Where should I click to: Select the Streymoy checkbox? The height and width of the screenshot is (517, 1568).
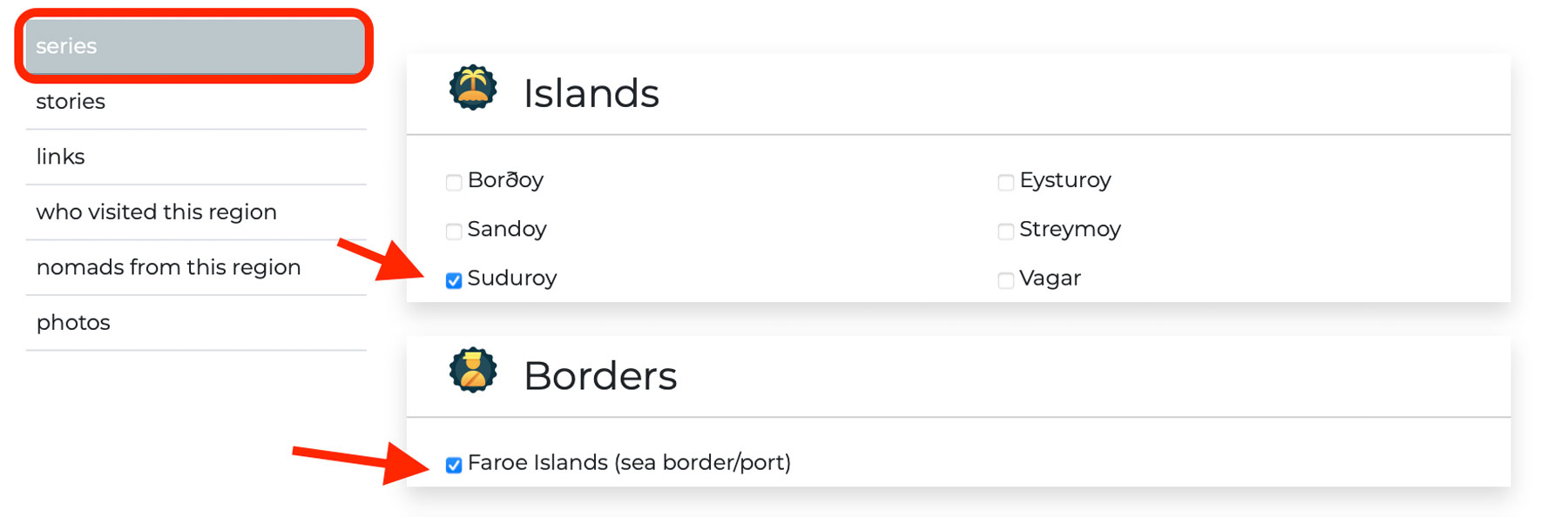point(1006,231)
